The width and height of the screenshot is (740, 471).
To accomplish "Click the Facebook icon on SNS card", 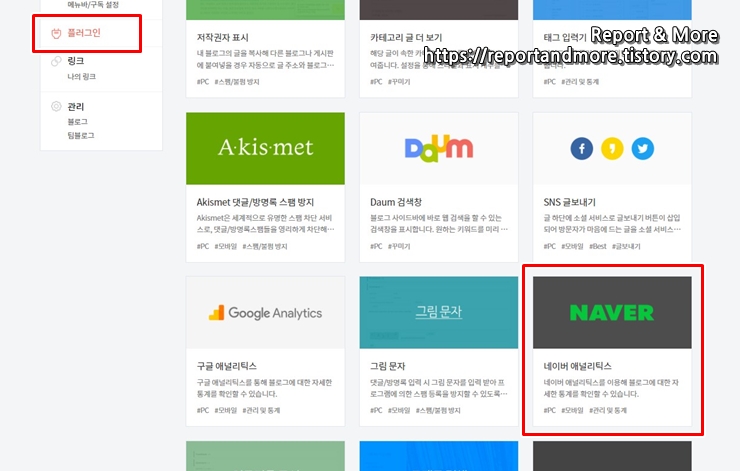I will 581,149.
